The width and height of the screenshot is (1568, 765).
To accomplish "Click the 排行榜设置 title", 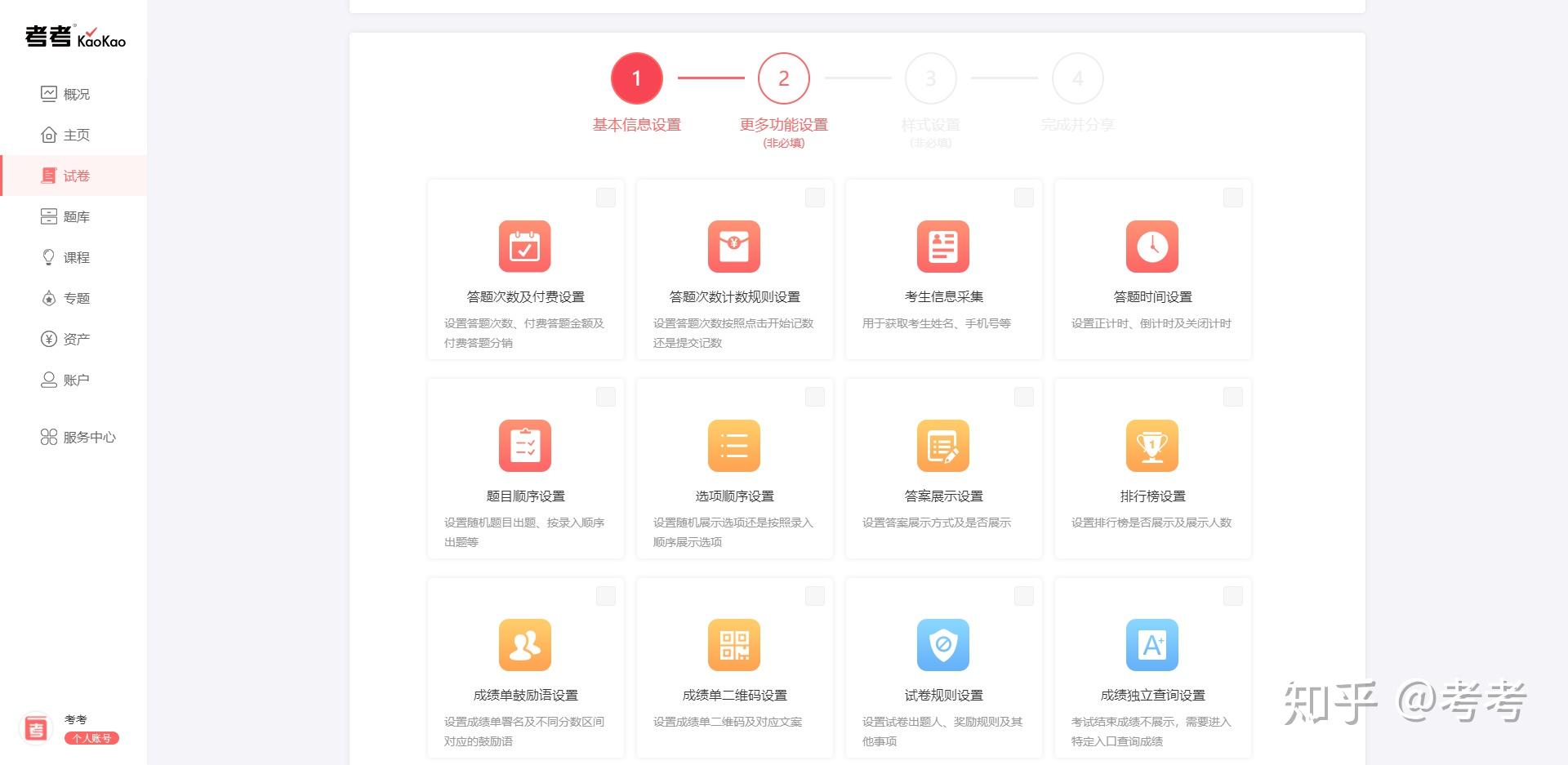I will [1152, 496].
